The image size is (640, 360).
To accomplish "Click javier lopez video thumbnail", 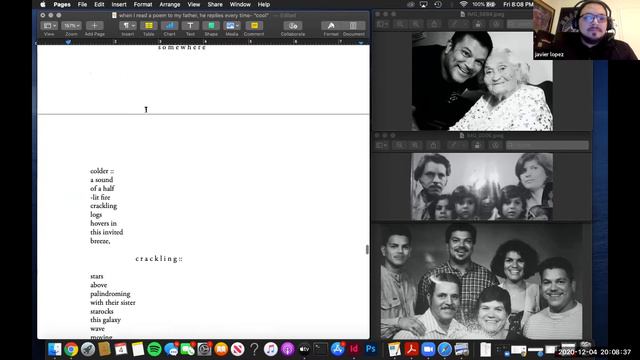I will [587, 30].
